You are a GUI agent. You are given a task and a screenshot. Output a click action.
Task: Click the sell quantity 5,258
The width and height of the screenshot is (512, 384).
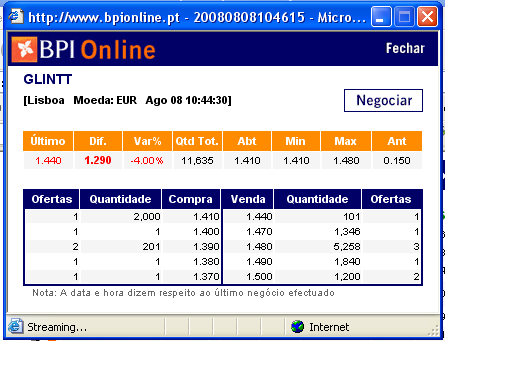click(347, 247)
